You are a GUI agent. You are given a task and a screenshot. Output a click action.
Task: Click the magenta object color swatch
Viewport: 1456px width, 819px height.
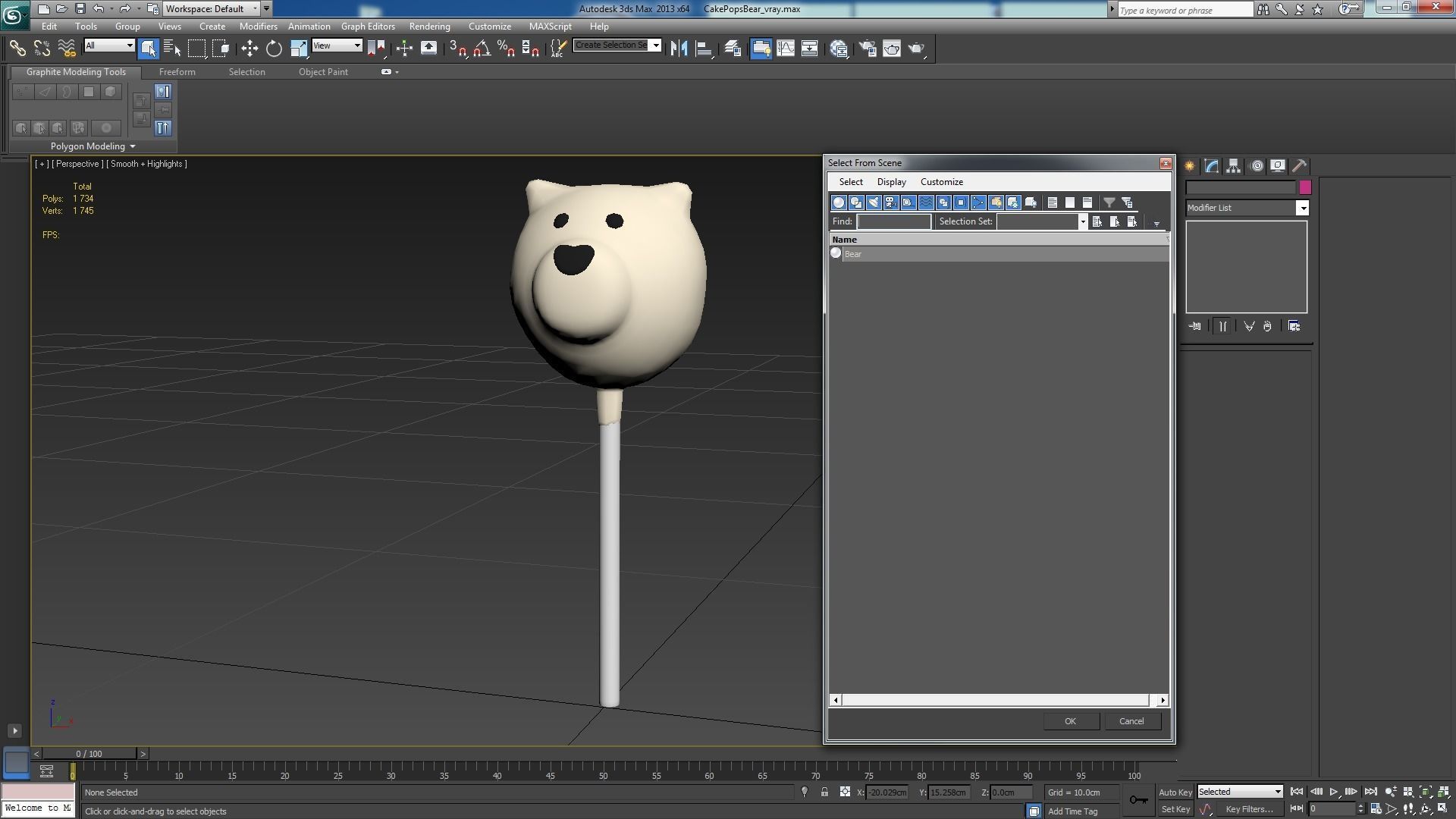1304,187
